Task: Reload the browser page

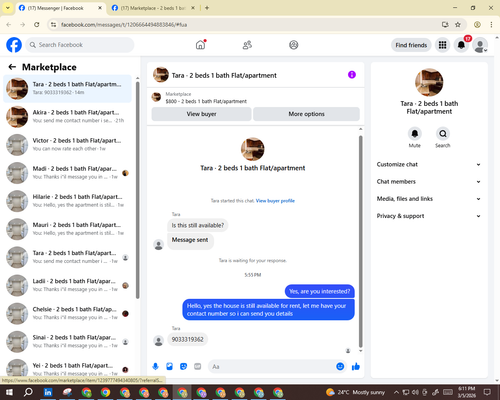Action: coord(37,24)
